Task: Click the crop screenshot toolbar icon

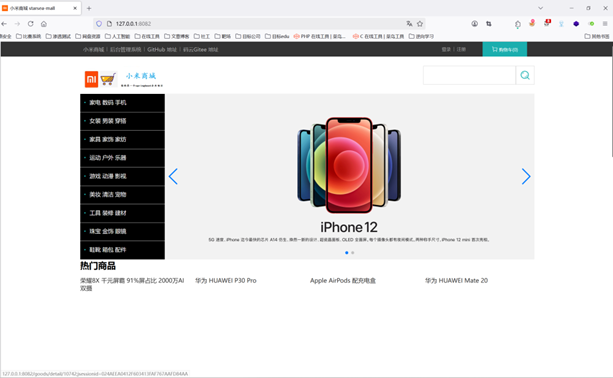Action: (489, 24)
